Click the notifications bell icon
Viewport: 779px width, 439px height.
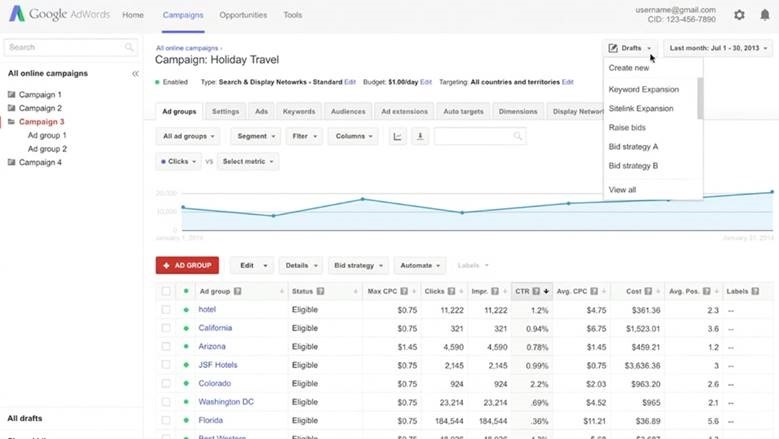point(765,15)
